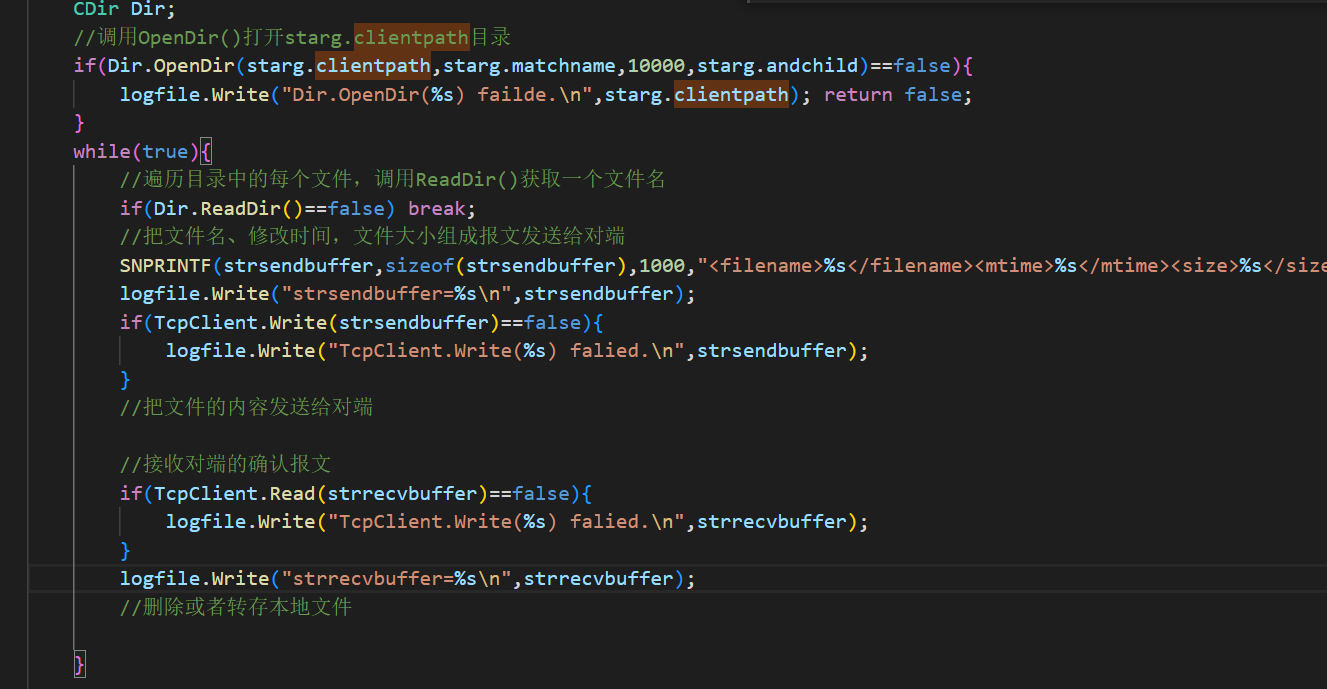Click 'matchname' in the OpenDir call
Viewport: 1327px width, 689px height.
point(563,66)
